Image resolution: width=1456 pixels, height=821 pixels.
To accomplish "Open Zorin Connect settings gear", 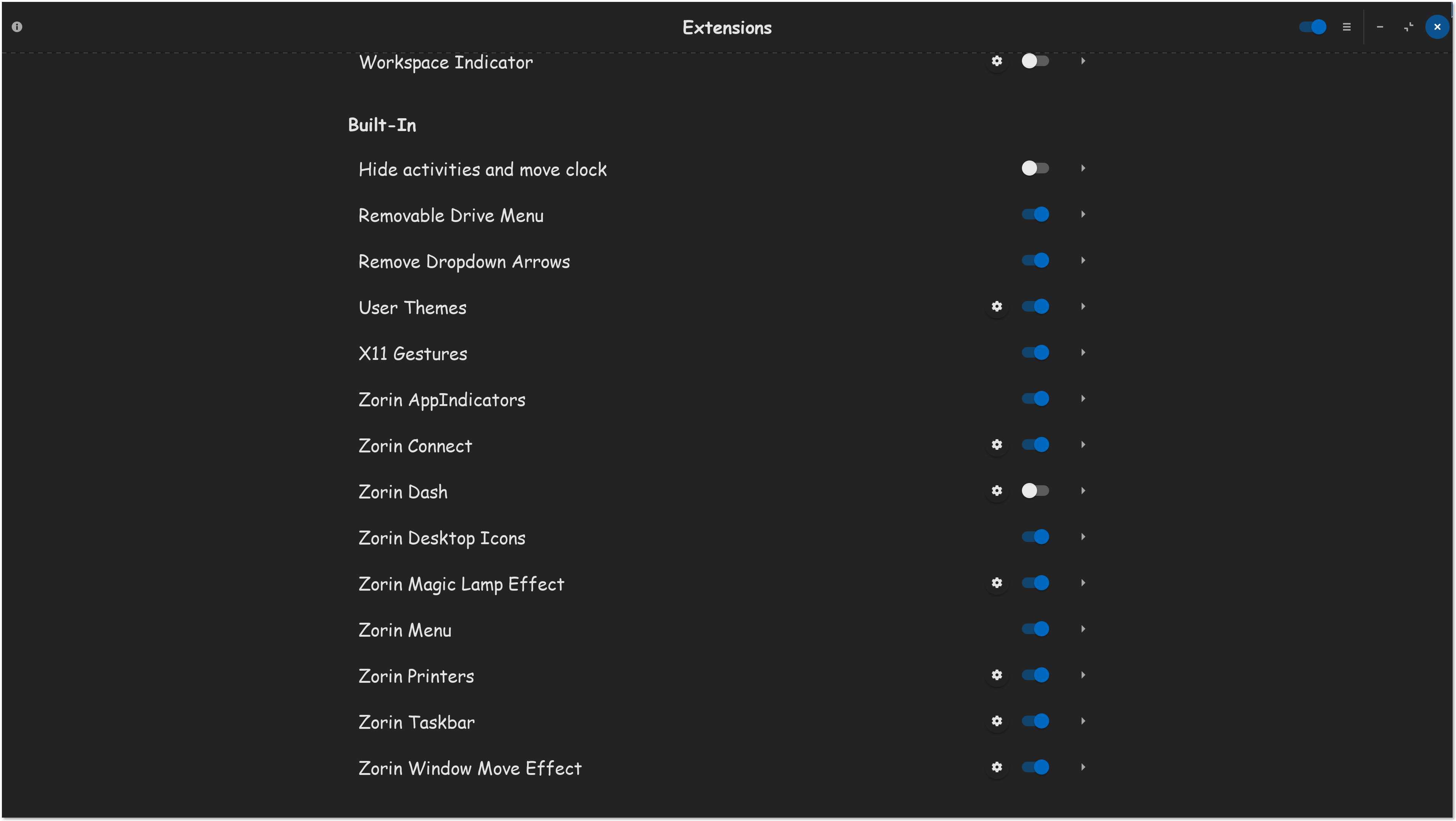I will tap(997, 445).
